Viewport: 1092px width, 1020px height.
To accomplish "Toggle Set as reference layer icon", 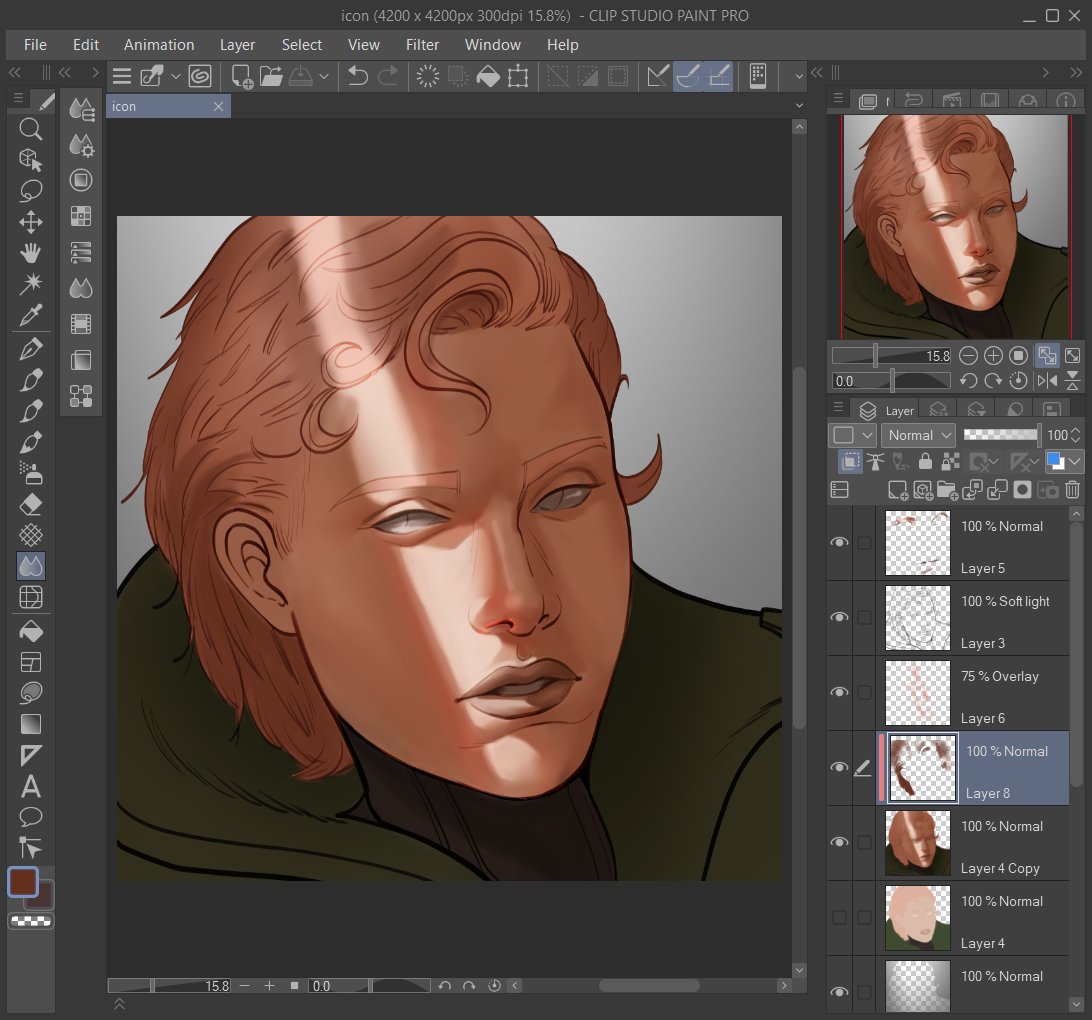I will (x=875, y=461).
